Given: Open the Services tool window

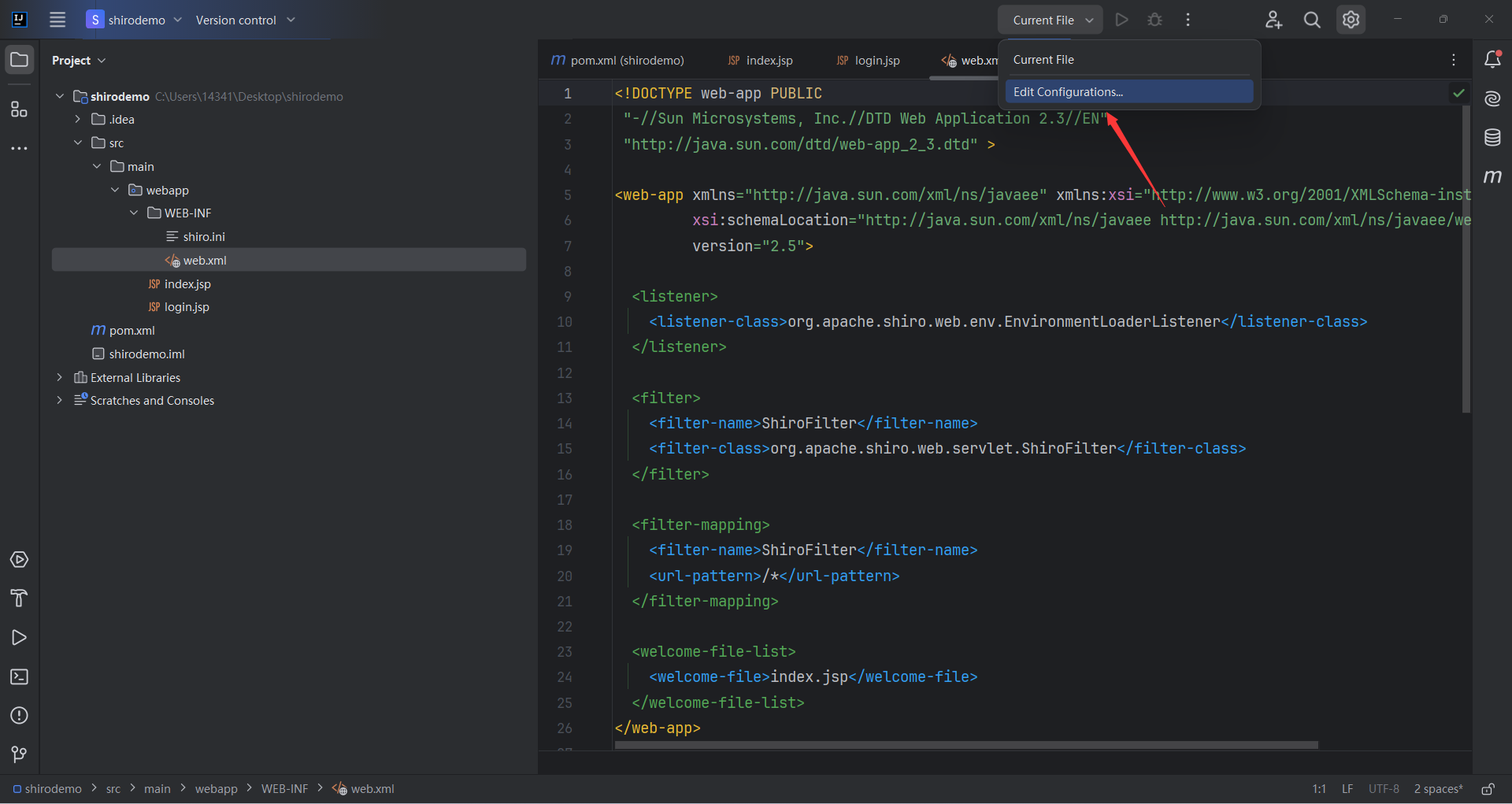Looking at the screenshot, I should pos(19,560).
